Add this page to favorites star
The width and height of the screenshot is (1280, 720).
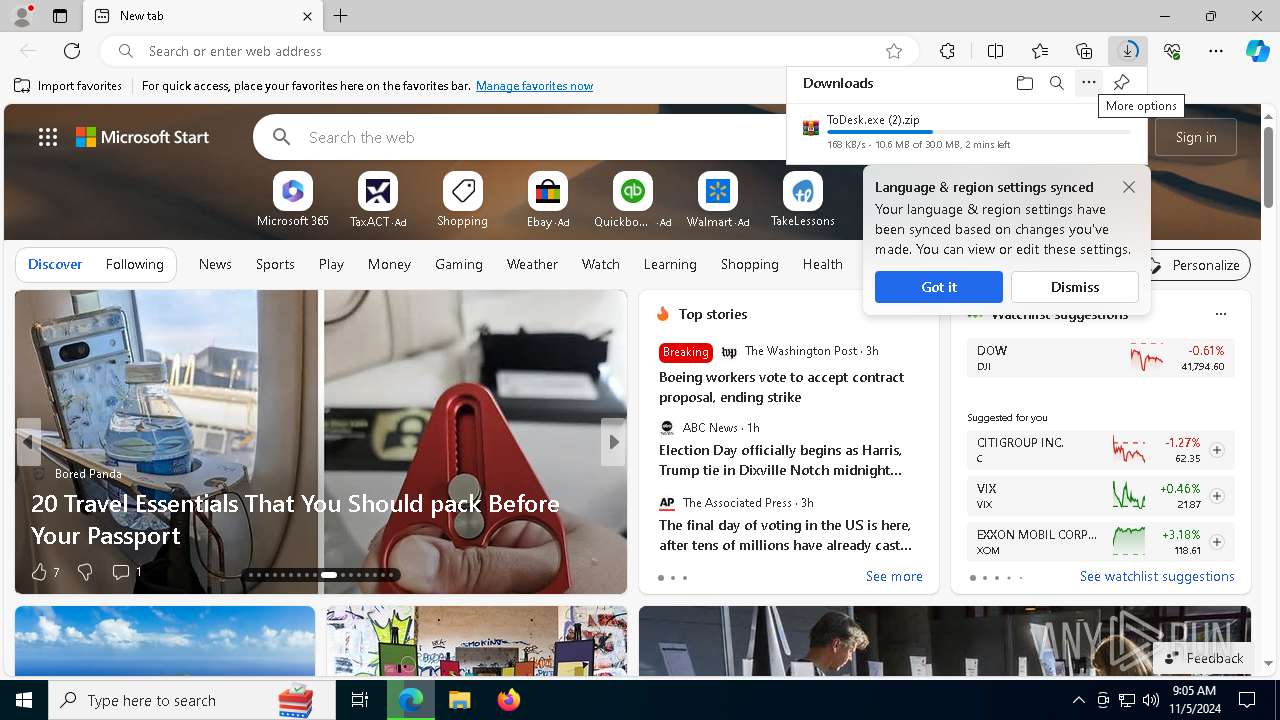(x=894, y=51)
